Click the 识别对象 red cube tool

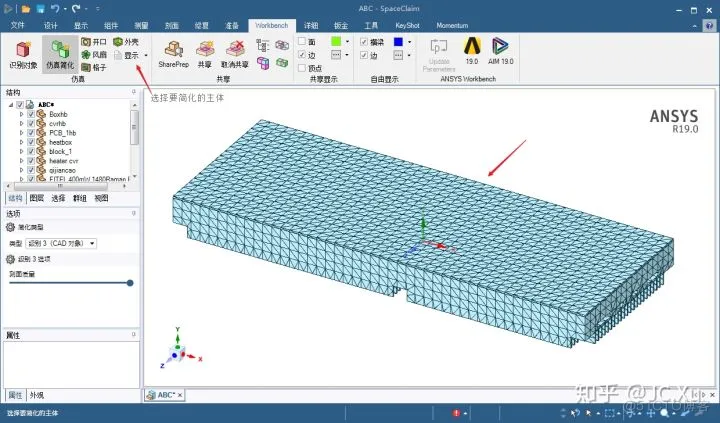[x=23, y=55]
